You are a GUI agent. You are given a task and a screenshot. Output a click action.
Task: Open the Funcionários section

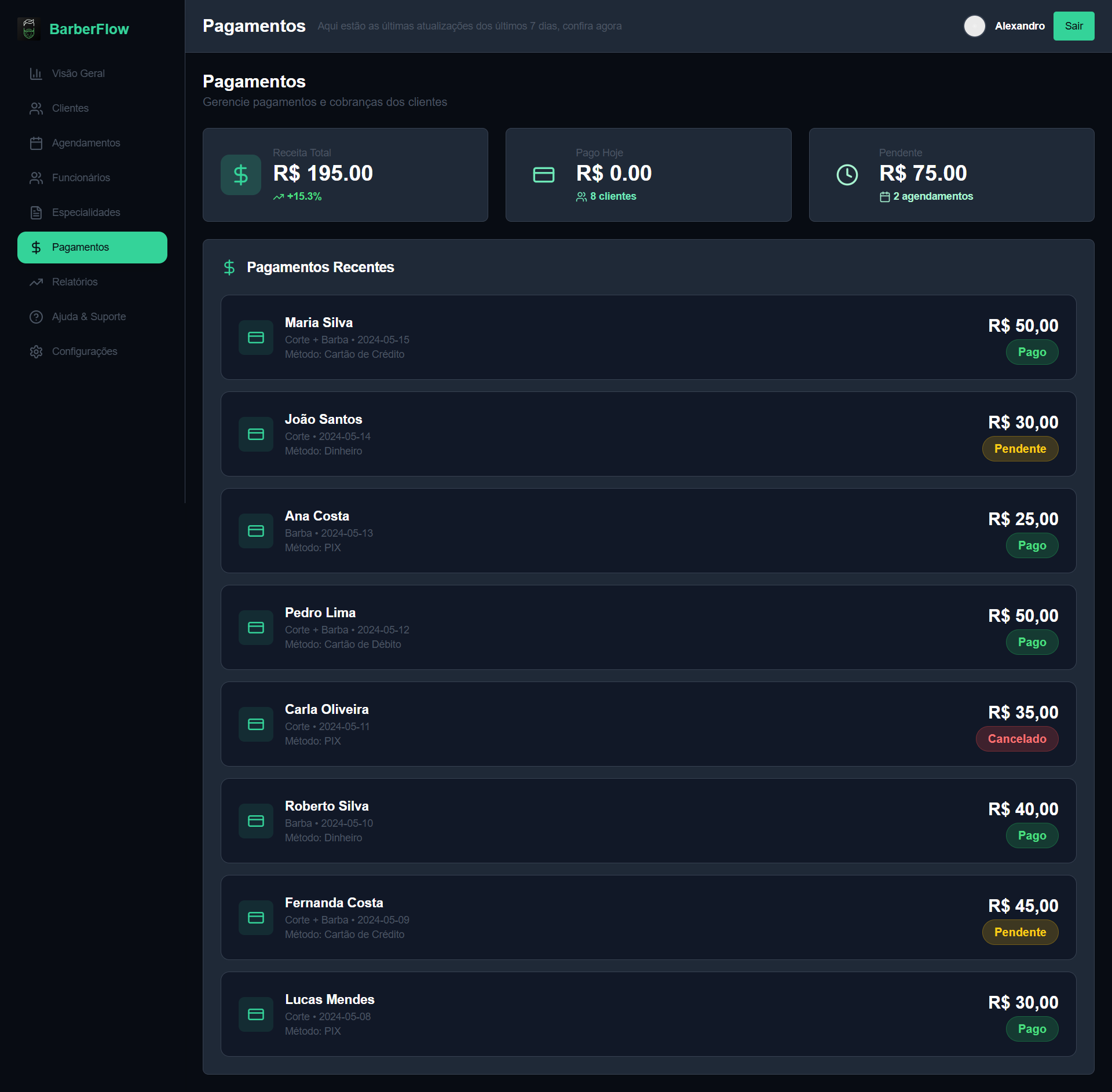pyautogui.click(x=81, y=178)
